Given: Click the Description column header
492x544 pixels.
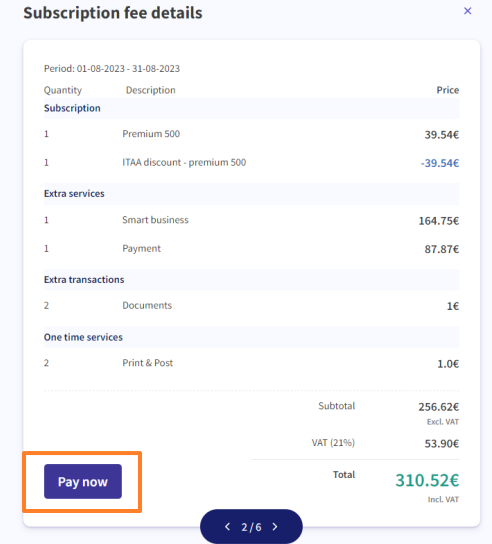Looking at the screenshot, I should (x=151, y=90).
